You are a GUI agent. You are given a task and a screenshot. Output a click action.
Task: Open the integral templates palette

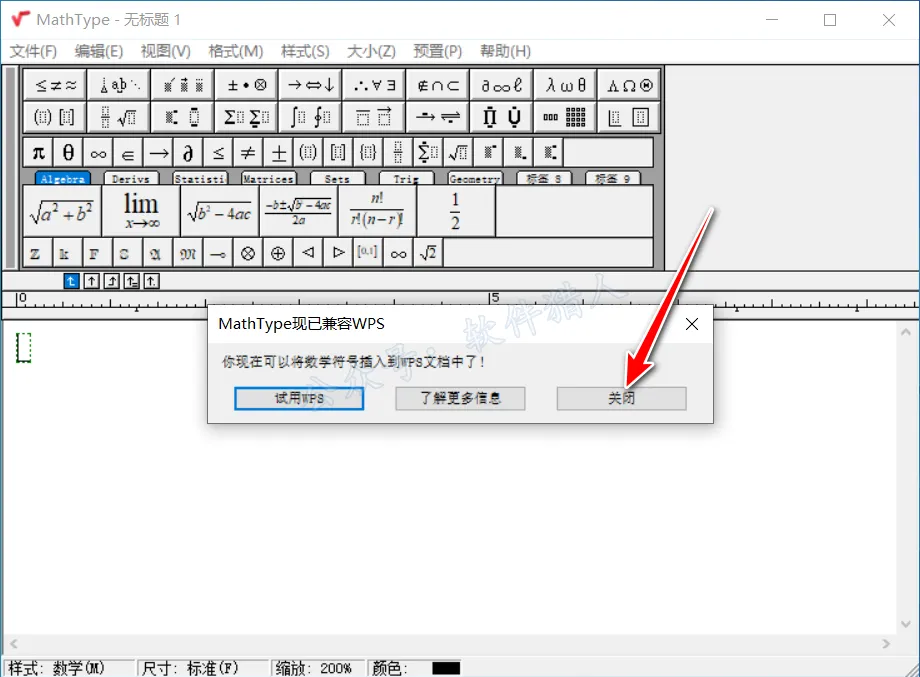coord(310,117)
